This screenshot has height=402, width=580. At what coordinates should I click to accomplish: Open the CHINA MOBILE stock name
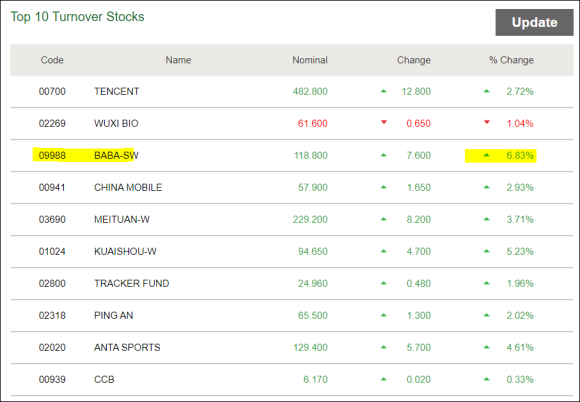(x=128, y=188)
